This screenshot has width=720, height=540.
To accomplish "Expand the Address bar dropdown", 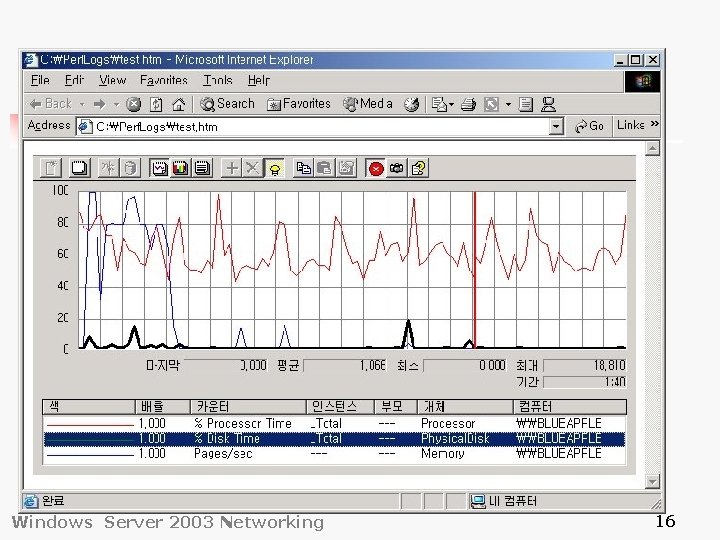I will (x=557, y=126).
